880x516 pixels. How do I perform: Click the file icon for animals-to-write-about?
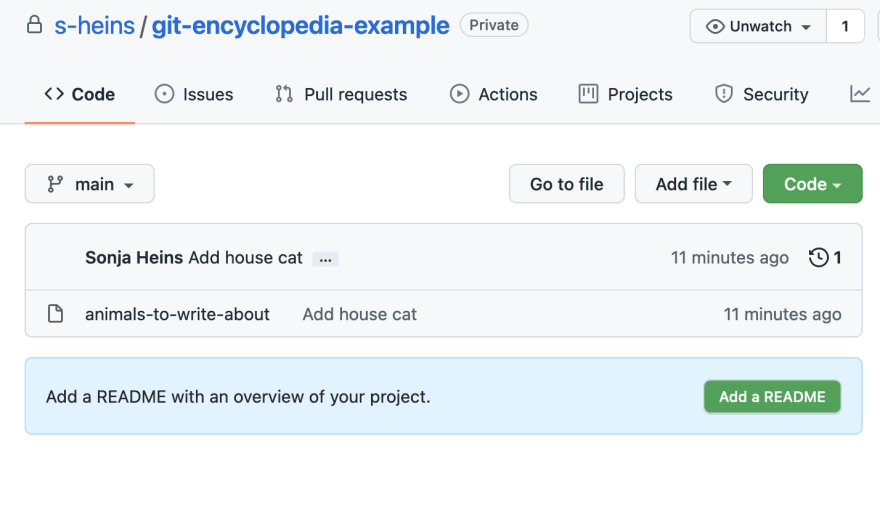(x=55, y=314)
